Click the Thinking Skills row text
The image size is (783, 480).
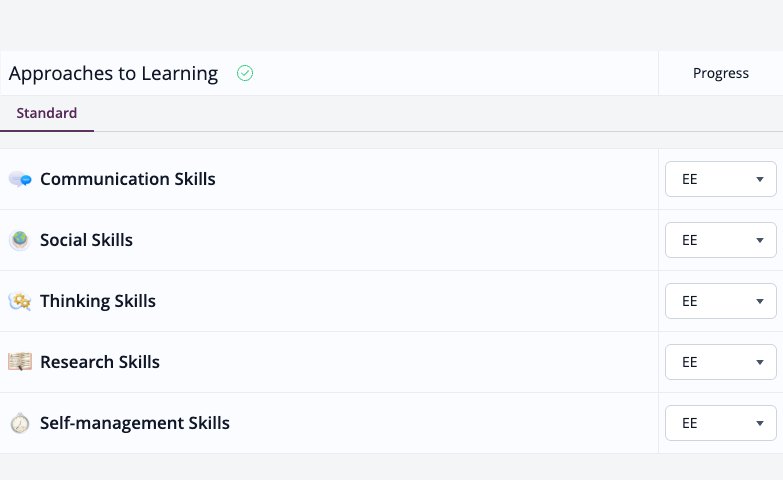coord(98,301)
